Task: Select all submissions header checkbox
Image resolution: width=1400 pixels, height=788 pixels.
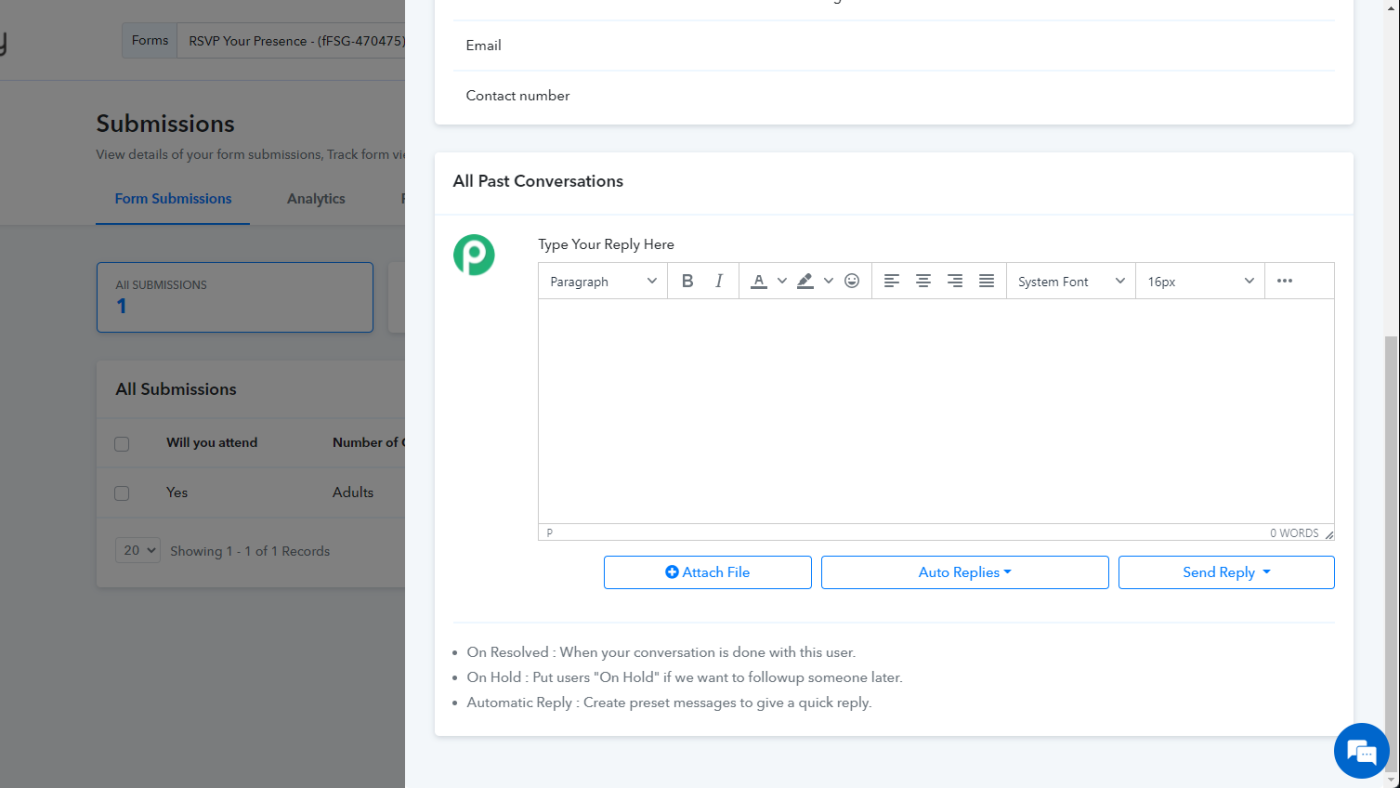Action: click(x=122, y=444)
